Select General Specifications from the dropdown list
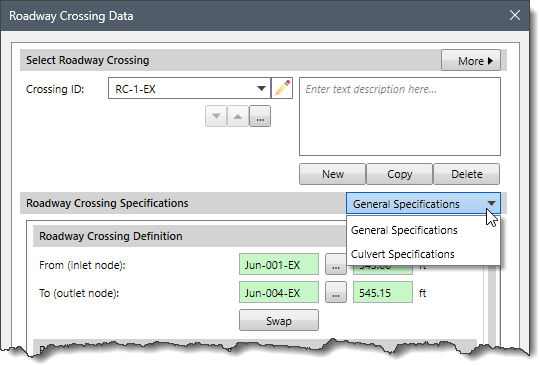539x365 pixels. coord(423,230)
